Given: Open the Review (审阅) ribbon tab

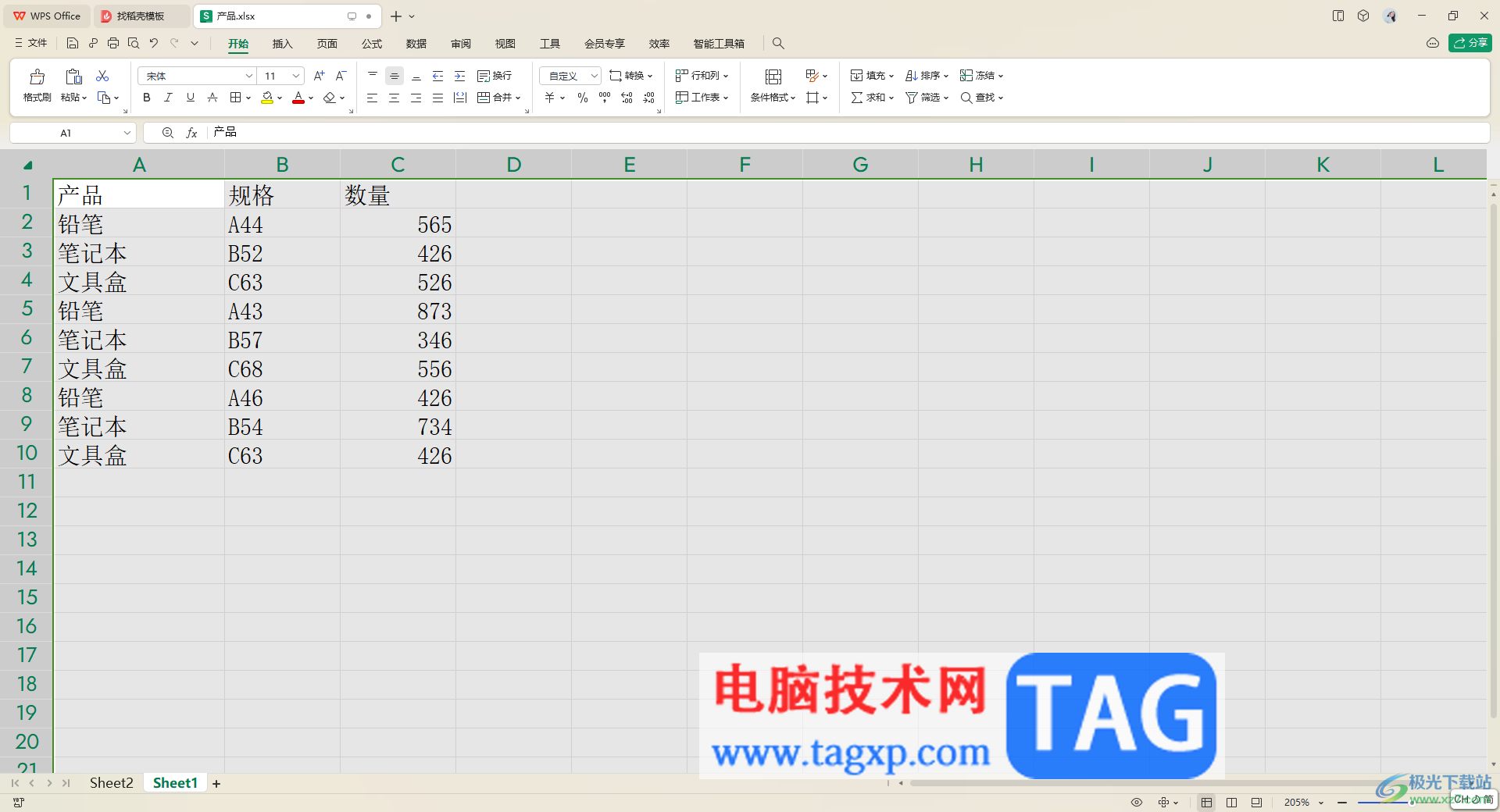Looking at the screenshot, I should (461, 44).
